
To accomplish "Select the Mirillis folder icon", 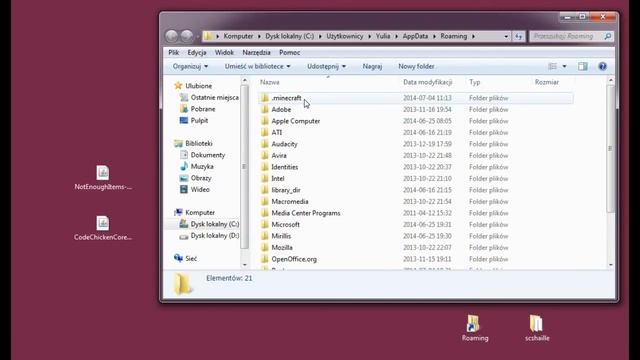I will coord(265,236).
